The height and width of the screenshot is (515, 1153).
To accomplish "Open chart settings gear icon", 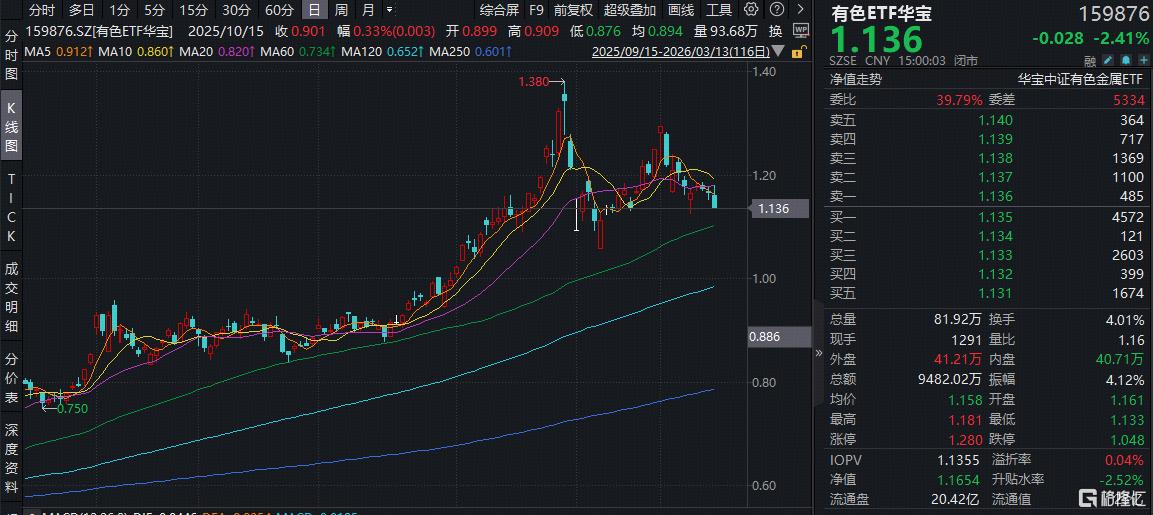I will click(751, 10).
